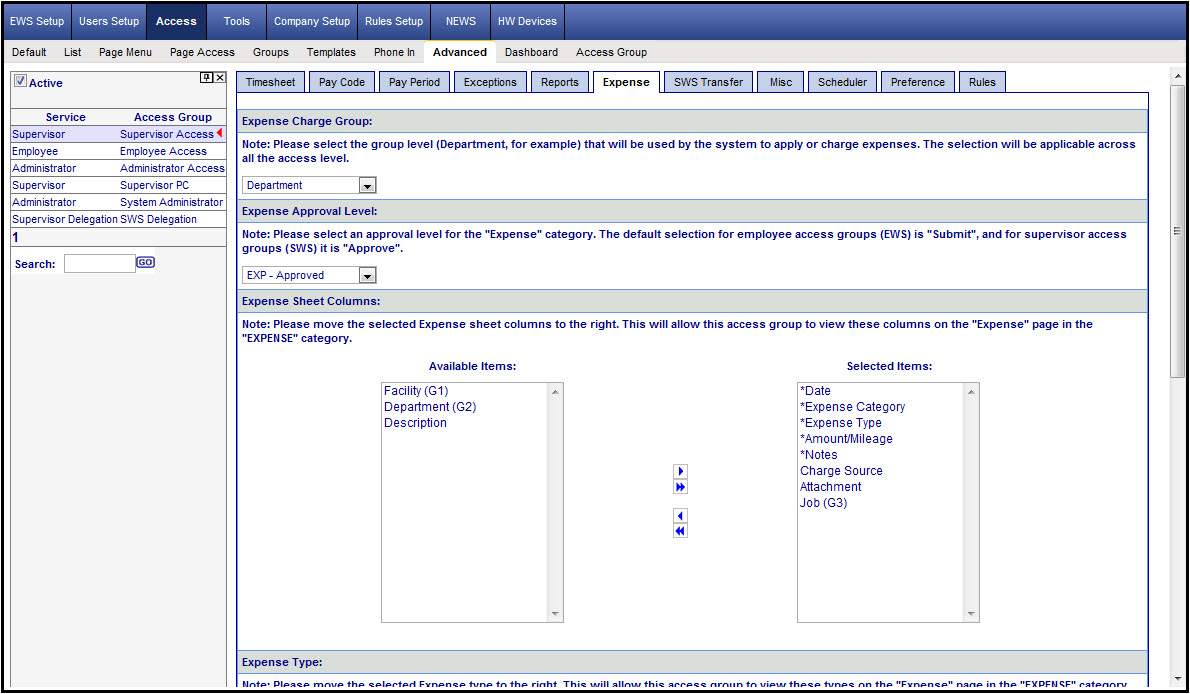Switch to the SWS Transfer tab
This screenshot has width=1190, height=694.
coord(708,82)
